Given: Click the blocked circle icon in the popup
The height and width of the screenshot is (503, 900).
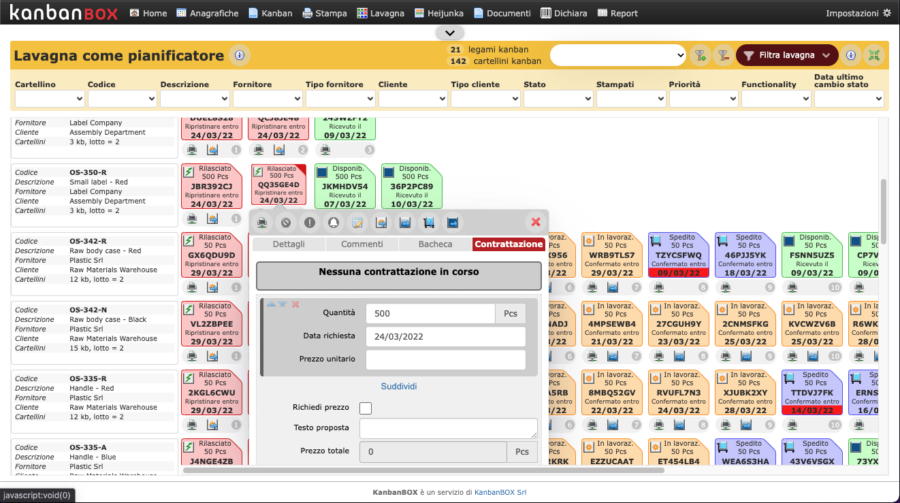Looking at the screenshot, I should tap(285, 222).
